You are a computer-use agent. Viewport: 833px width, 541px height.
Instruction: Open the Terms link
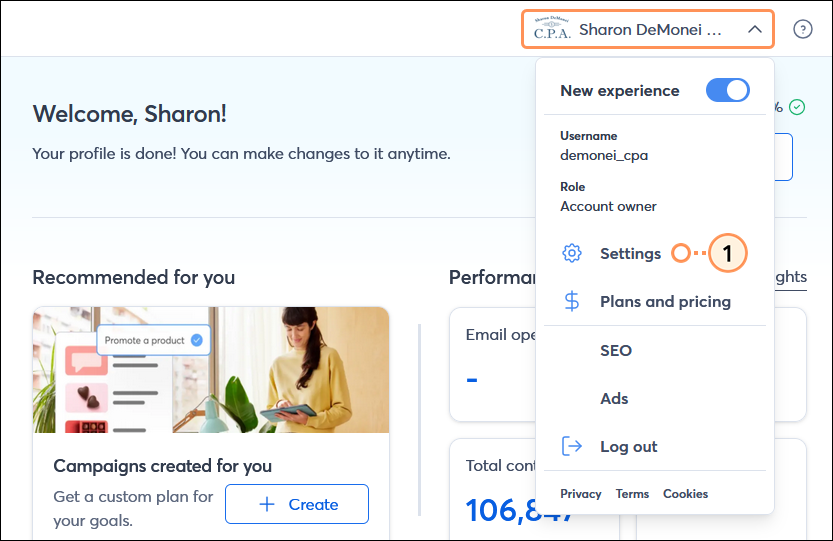(x=632, y=494)
